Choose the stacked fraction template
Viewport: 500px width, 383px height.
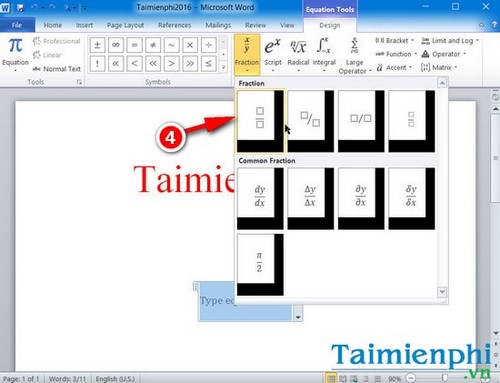coord(260,121)
